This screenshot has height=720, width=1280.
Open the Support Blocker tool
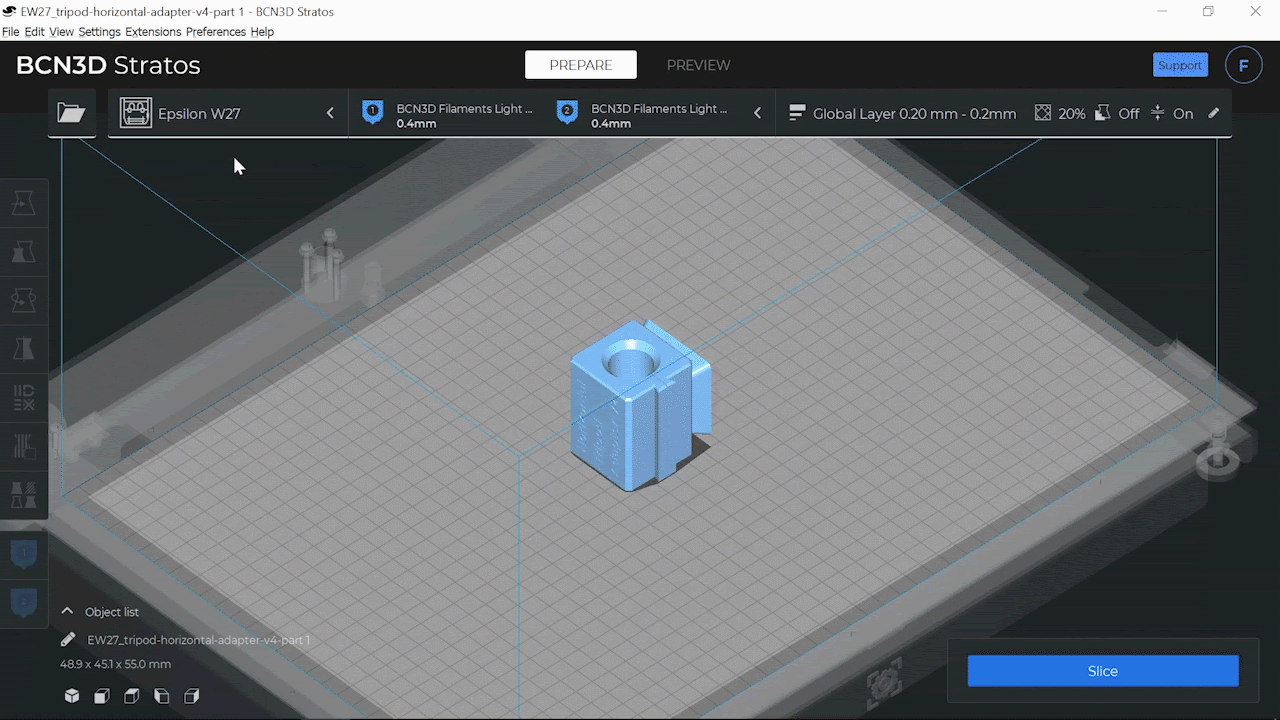pyautogui.click(x=23, y=494)
